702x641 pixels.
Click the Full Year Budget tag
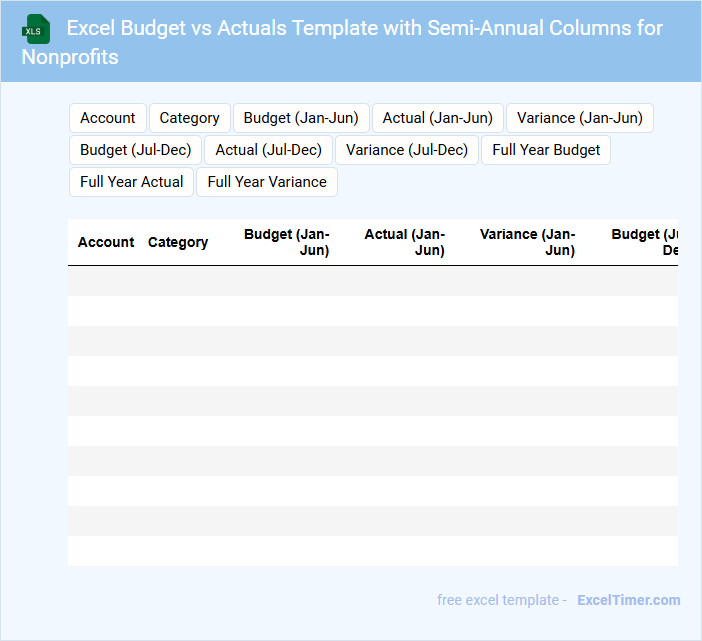pos(546,150)
